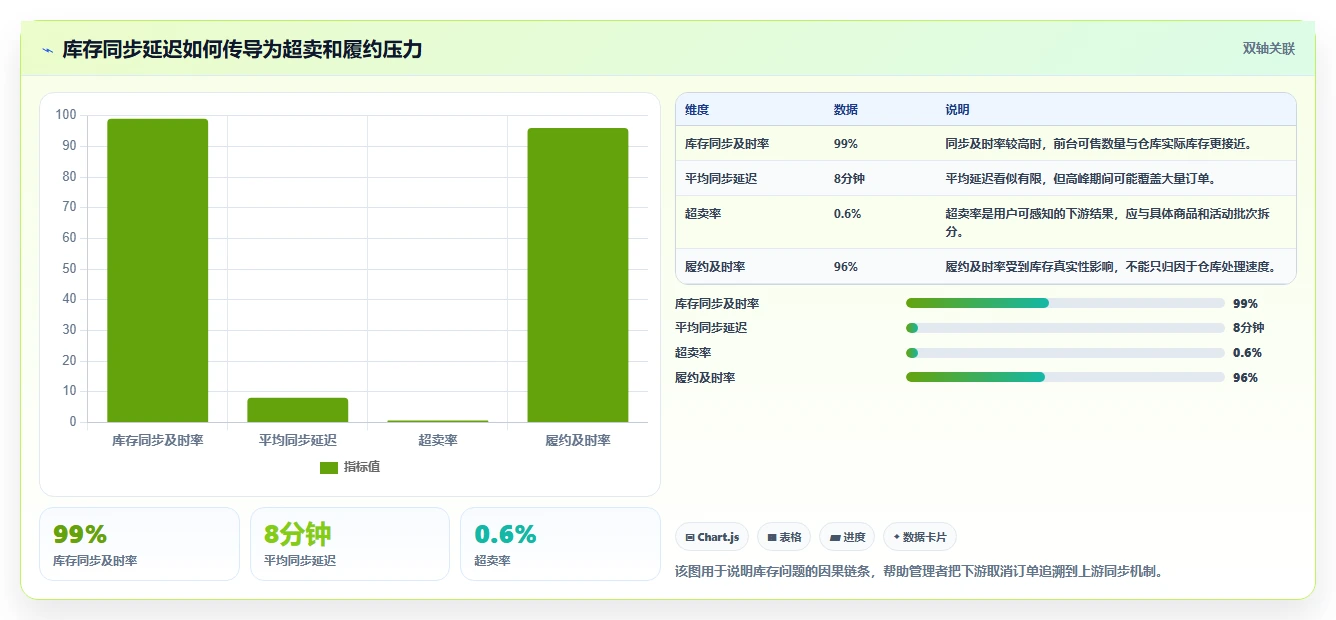Click the 平均同步延迟 progress row label

(711, 328)
